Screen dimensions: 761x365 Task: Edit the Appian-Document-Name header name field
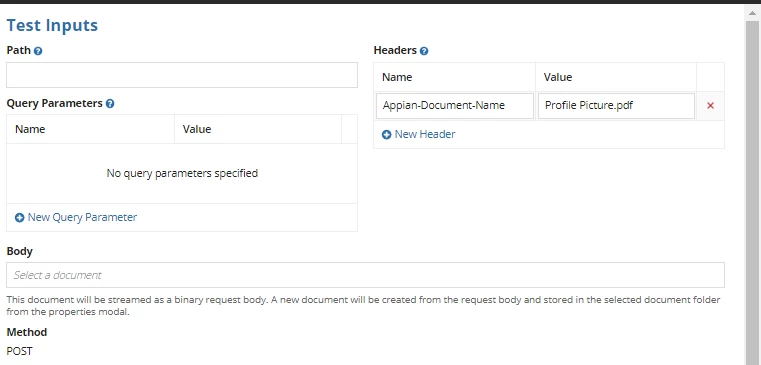point(455,106)
